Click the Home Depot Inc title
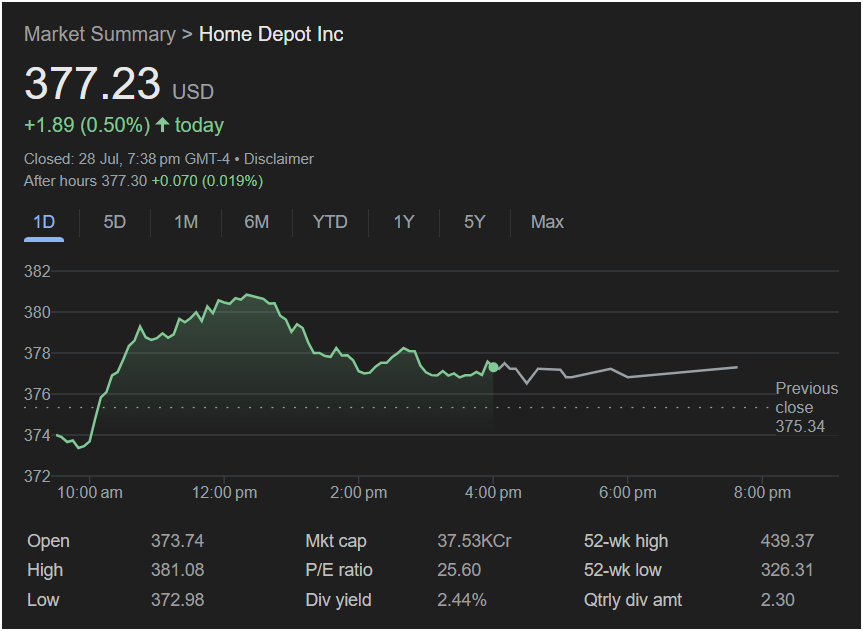The height and width of the screenshot is (631, 863). (271, 34)
